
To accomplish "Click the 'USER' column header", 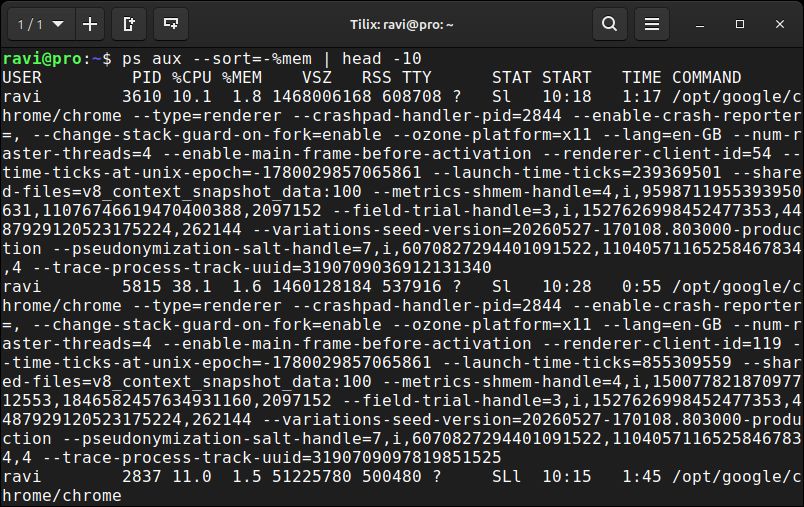I will coord(22,78).
